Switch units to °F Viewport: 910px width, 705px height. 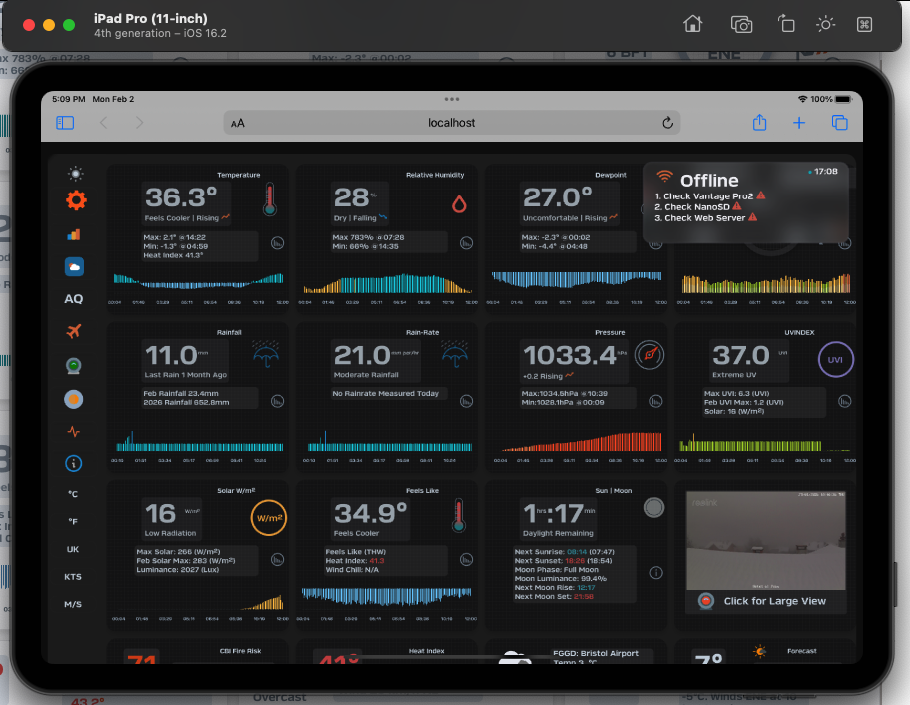[x=74, y=521]
